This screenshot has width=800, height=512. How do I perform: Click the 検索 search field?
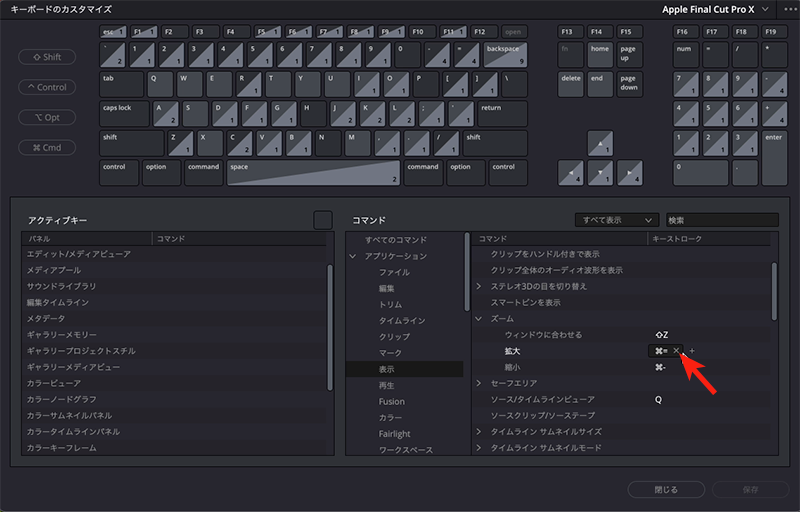click(722, 220)
